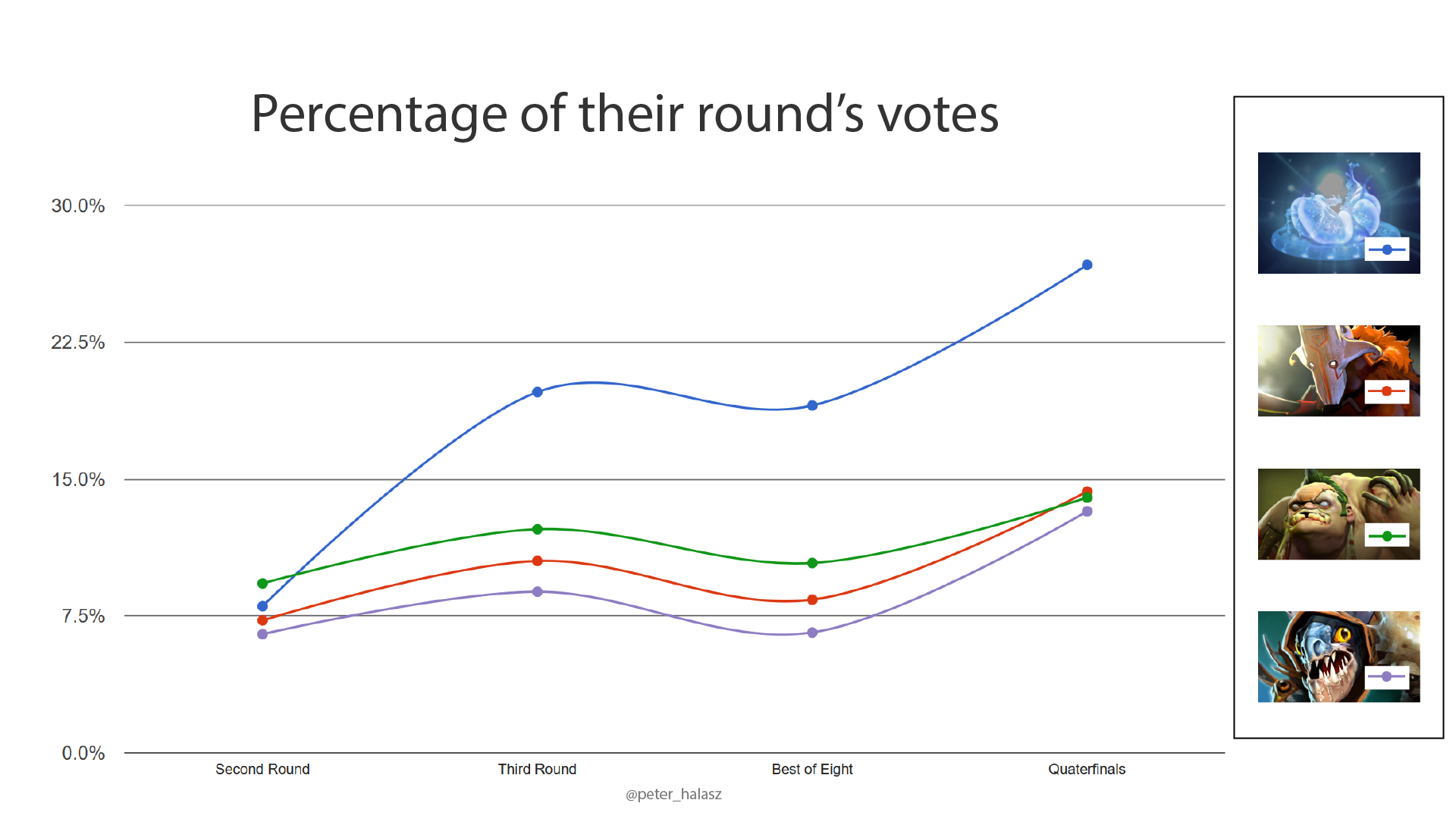Click the purple legend line marker
This screenshot has width=1456, height=819.
coord(1387,676)
